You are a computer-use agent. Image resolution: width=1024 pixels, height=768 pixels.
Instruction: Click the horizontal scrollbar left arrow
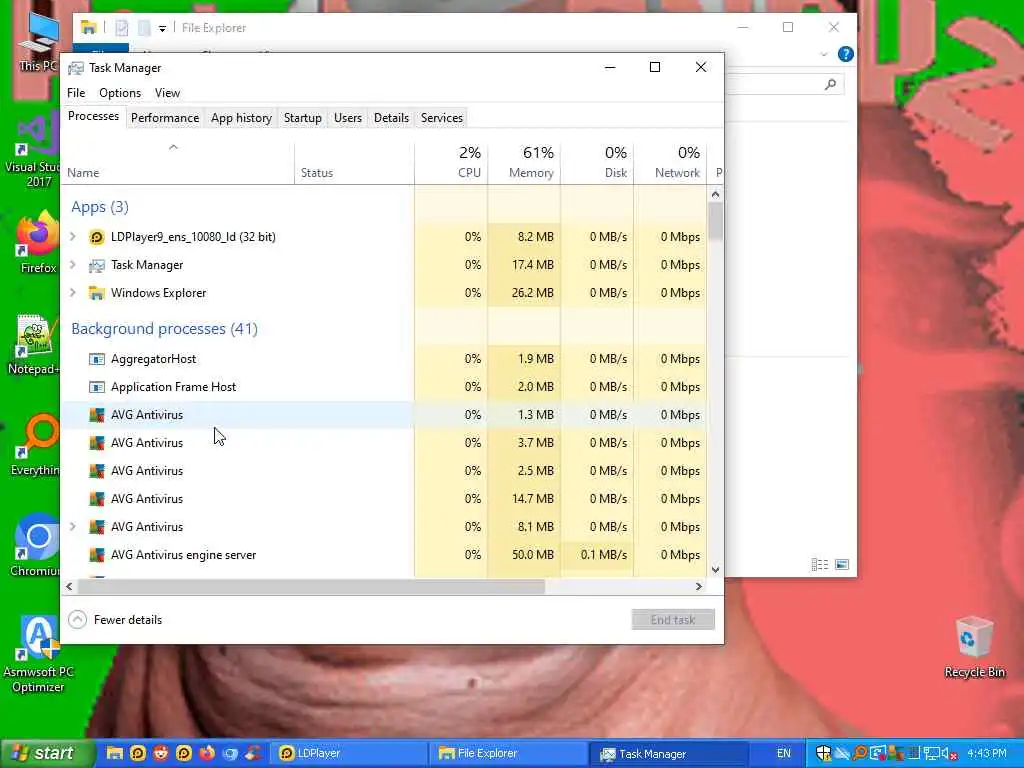69,586
